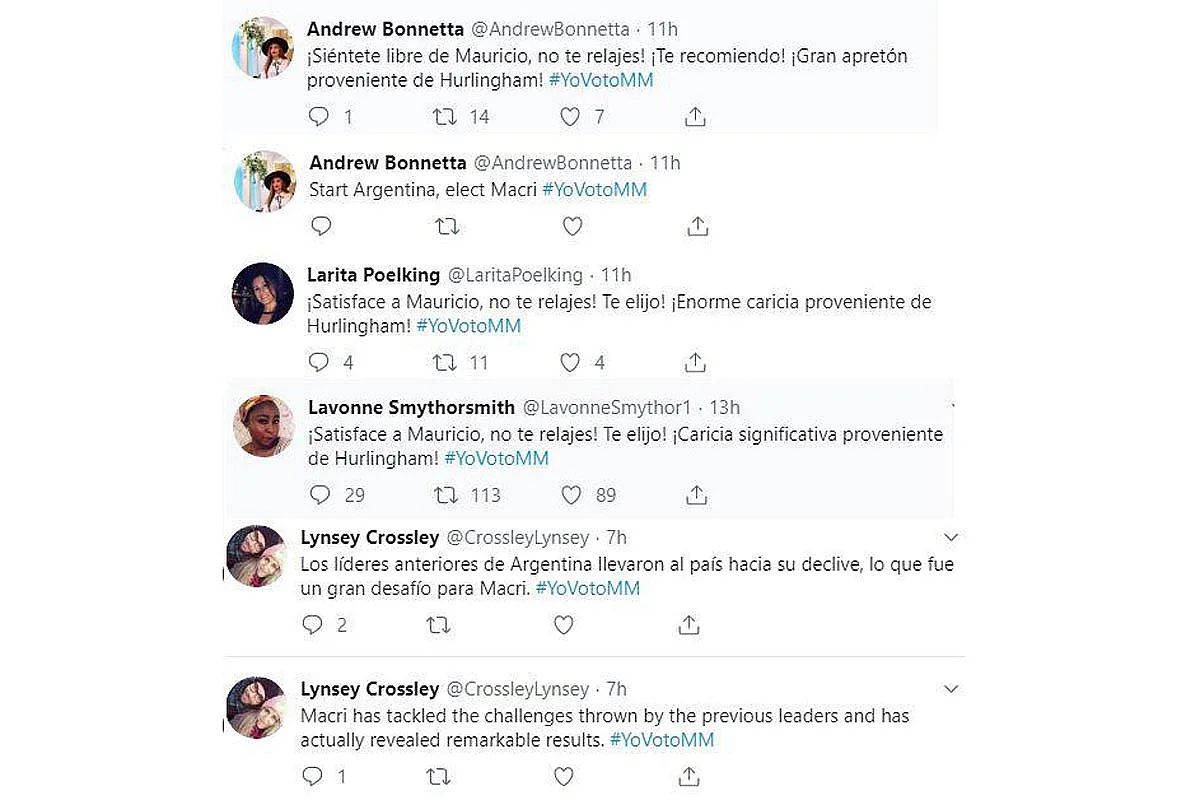This screenshot has height=800, width=1200.
Task: Reply to the Lavonne Smythorsmith tweet
Action: (320, 494)
